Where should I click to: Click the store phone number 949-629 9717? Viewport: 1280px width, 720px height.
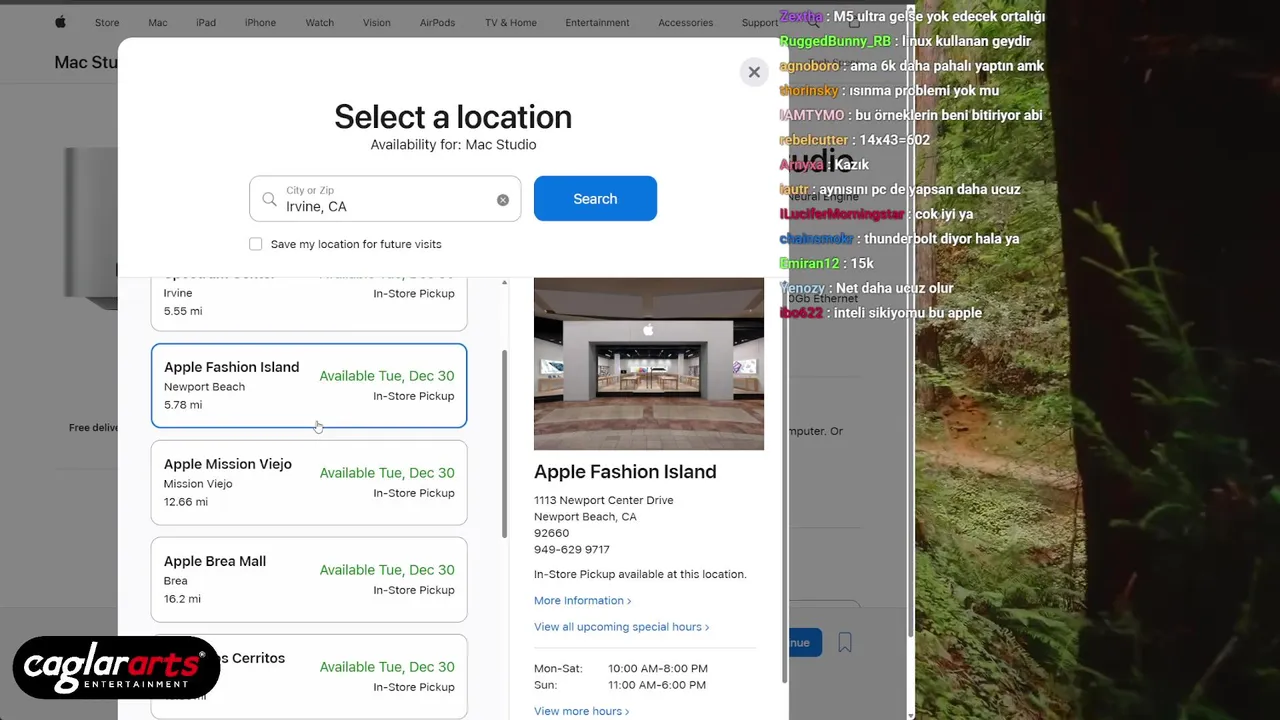tap(571, 550)
